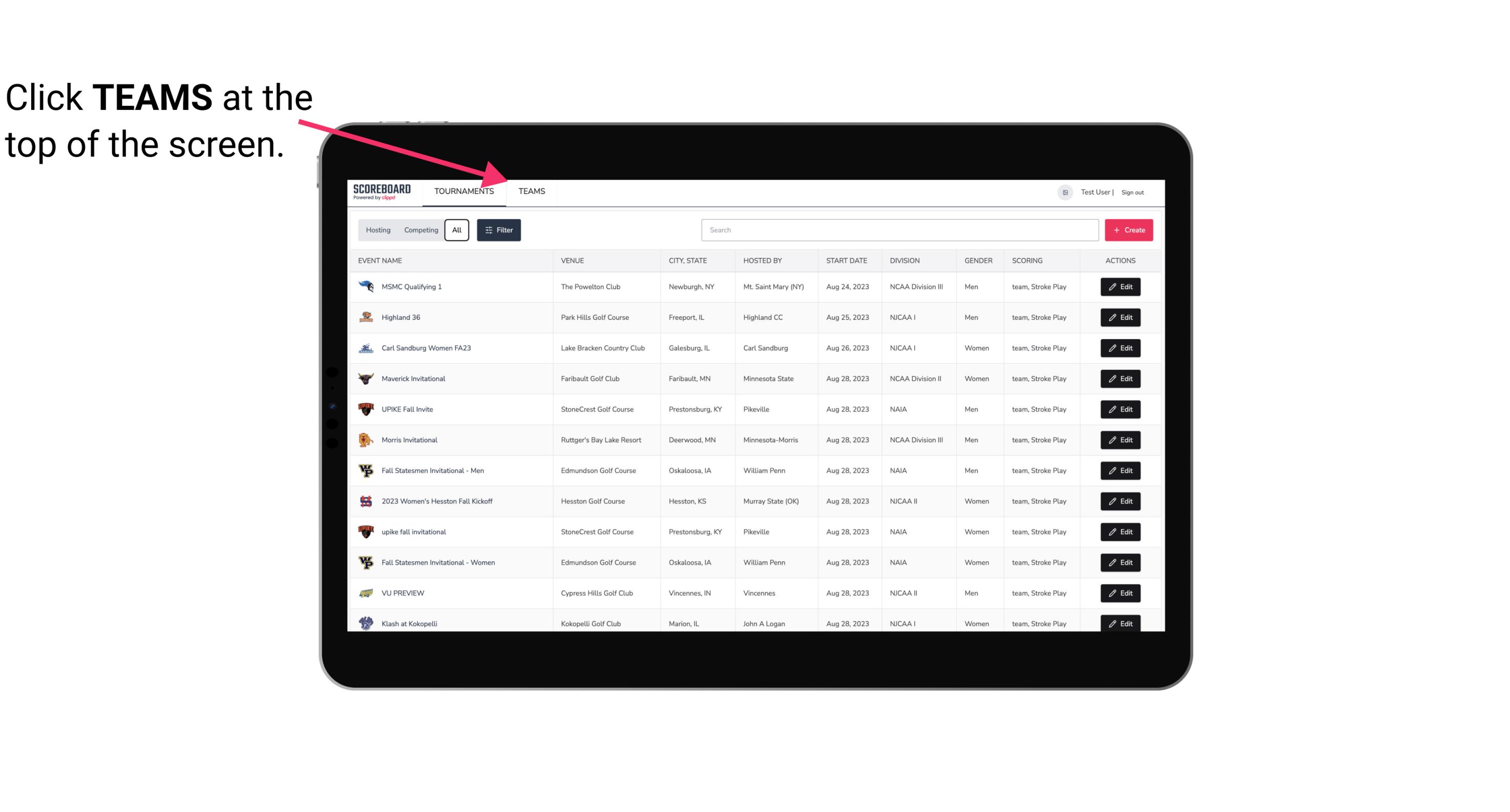The height and width of the screenshot is (812, 1510).
Task: Click the Sign out link
Action: (x=1133, y=191)
